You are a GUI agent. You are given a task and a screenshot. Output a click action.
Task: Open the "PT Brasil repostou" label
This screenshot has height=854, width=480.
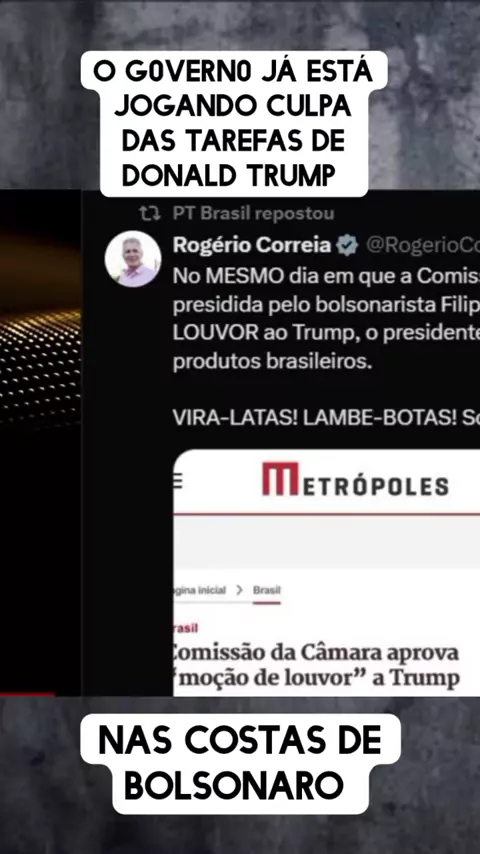click(253, 214)
